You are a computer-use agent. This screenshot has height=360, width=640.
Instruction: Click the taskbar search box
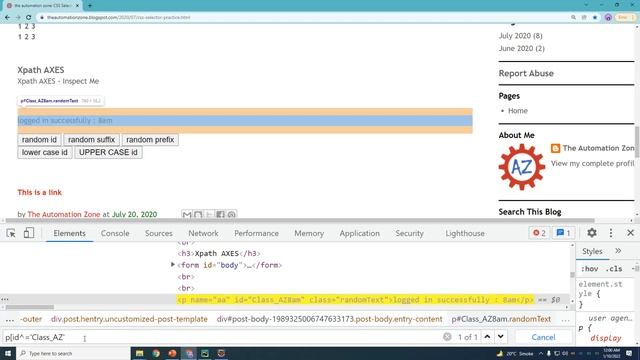click(73, 353)
